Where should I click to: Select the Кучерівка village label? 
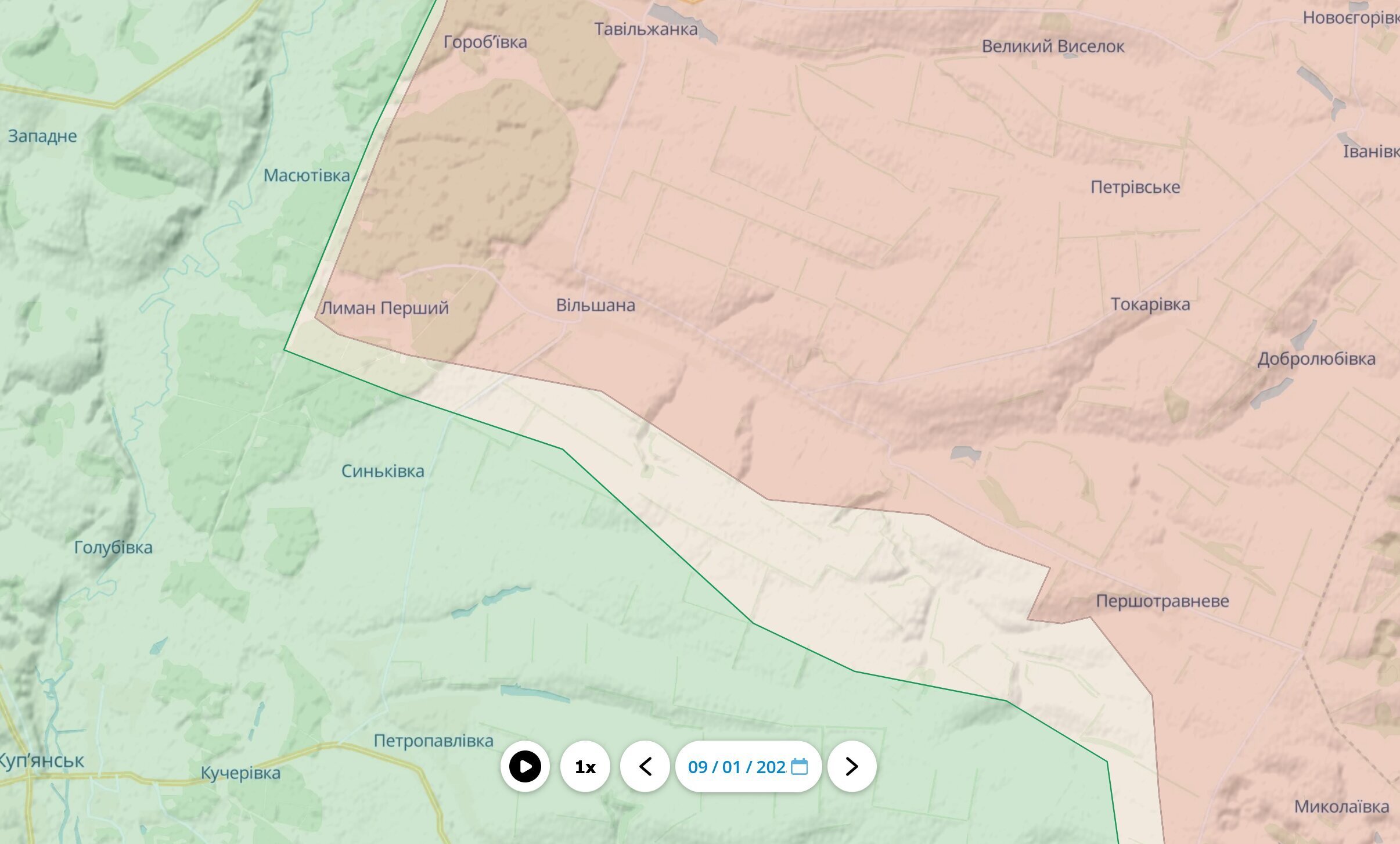[x=240, y=773]
